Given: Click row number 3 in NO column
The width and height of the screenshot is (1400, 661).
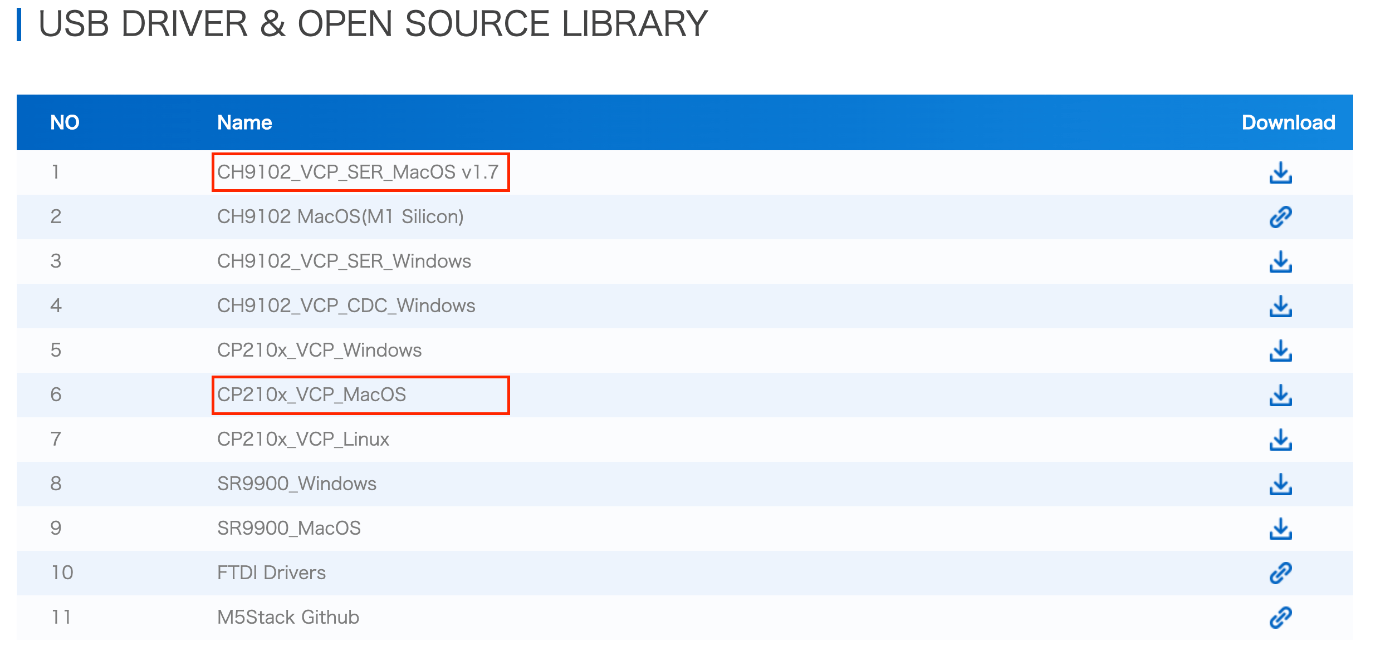Looking at the screenshot, I should [x=56, y=261].
